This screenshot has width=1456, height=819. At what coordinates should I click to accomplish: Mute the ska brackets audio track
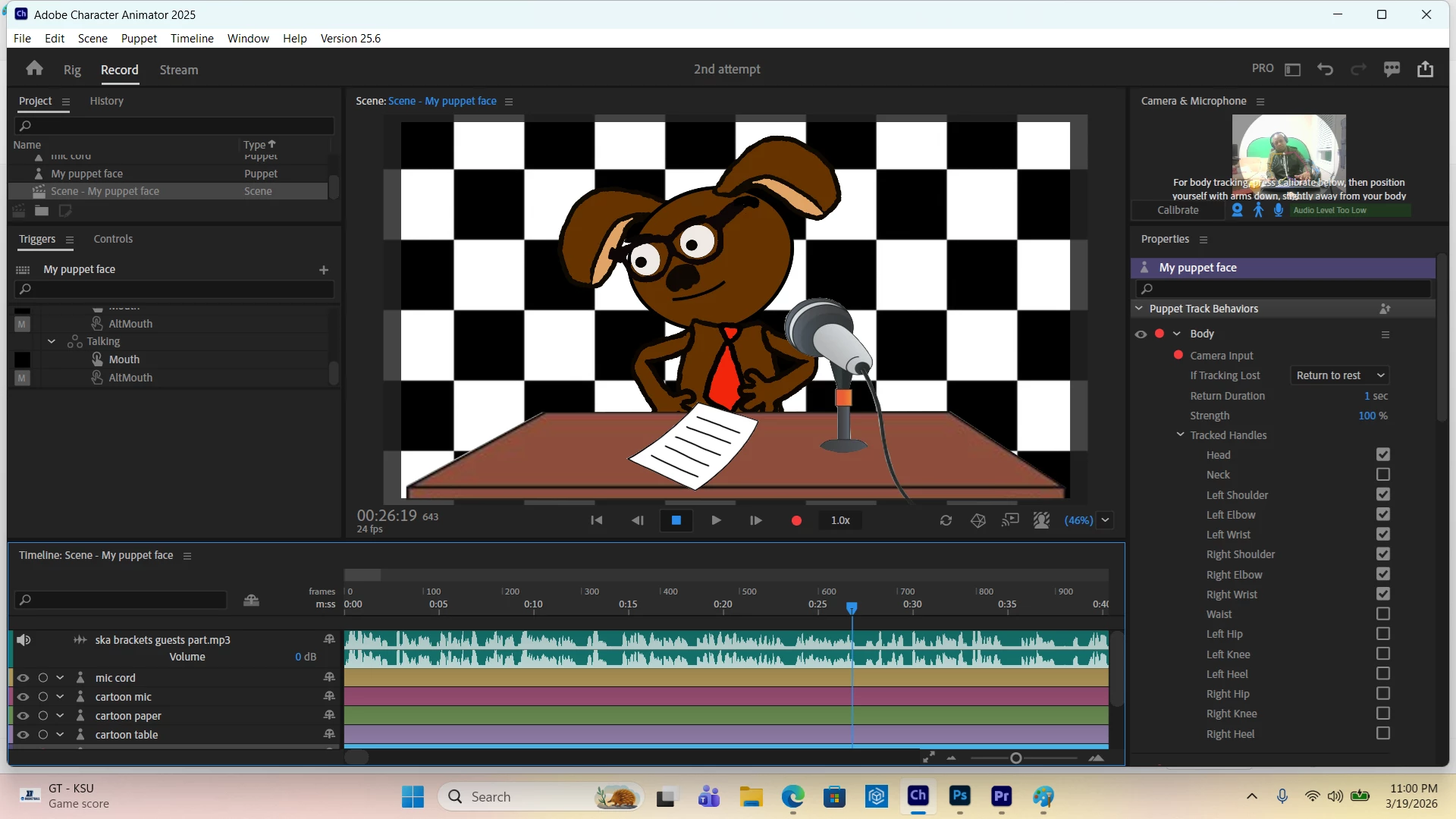point(24,640)
